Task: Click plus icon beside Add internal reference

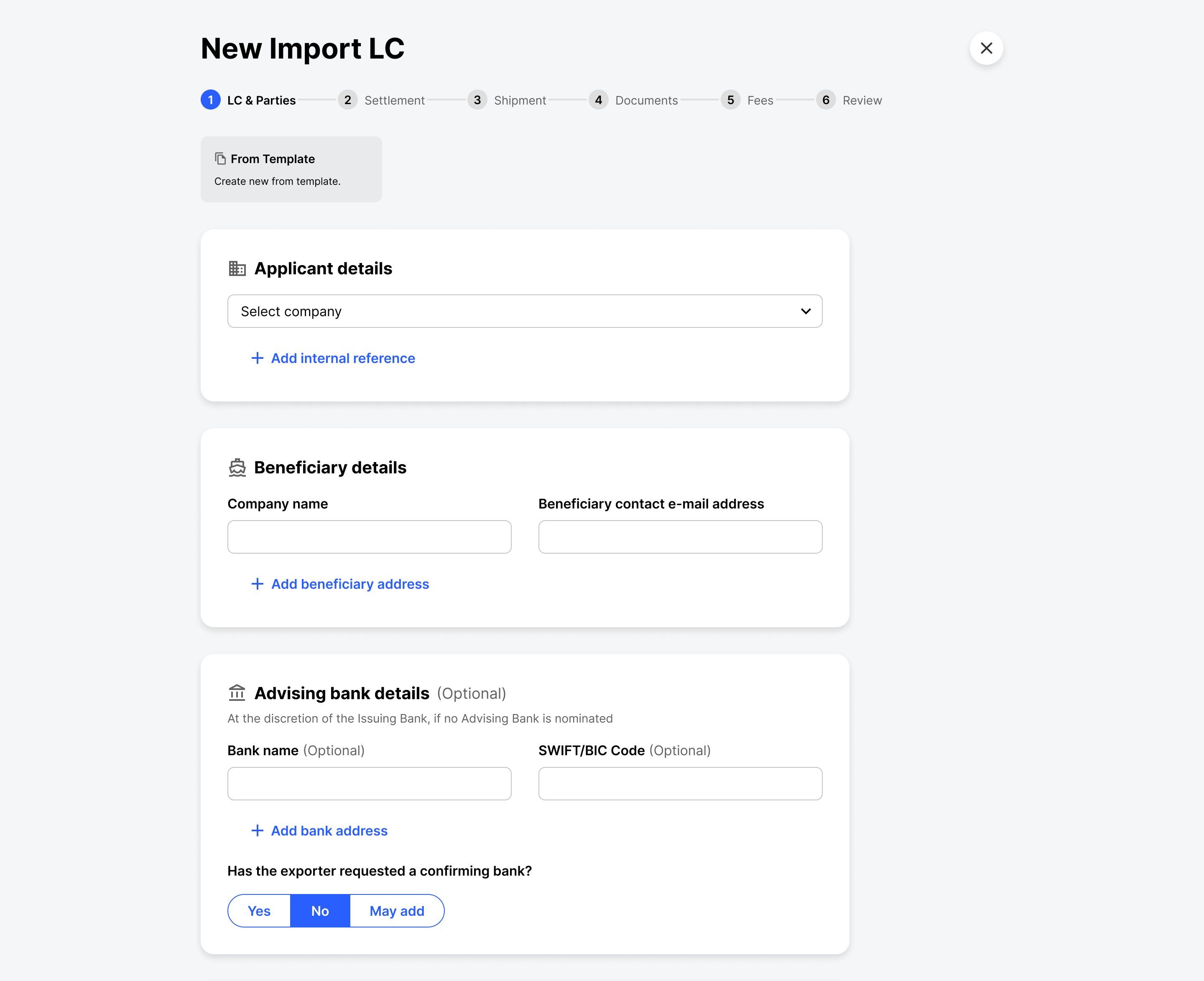Action: pos(257,358)
